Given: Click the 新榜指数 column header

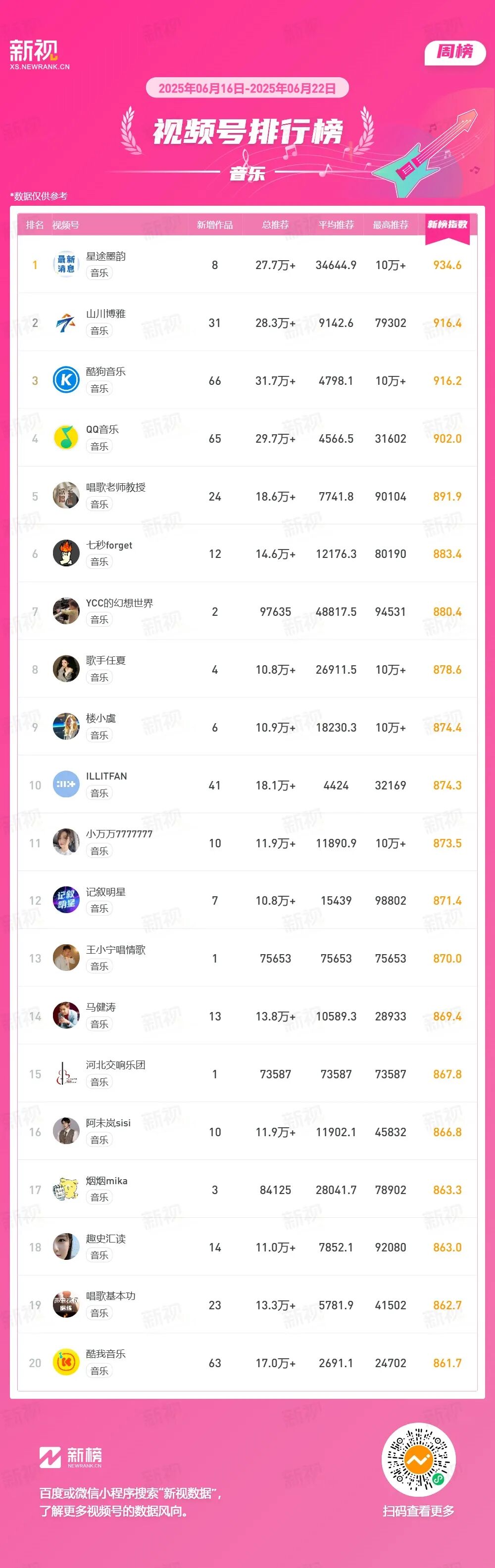Looking at the screenshot, I should click(x=447, y=225).
